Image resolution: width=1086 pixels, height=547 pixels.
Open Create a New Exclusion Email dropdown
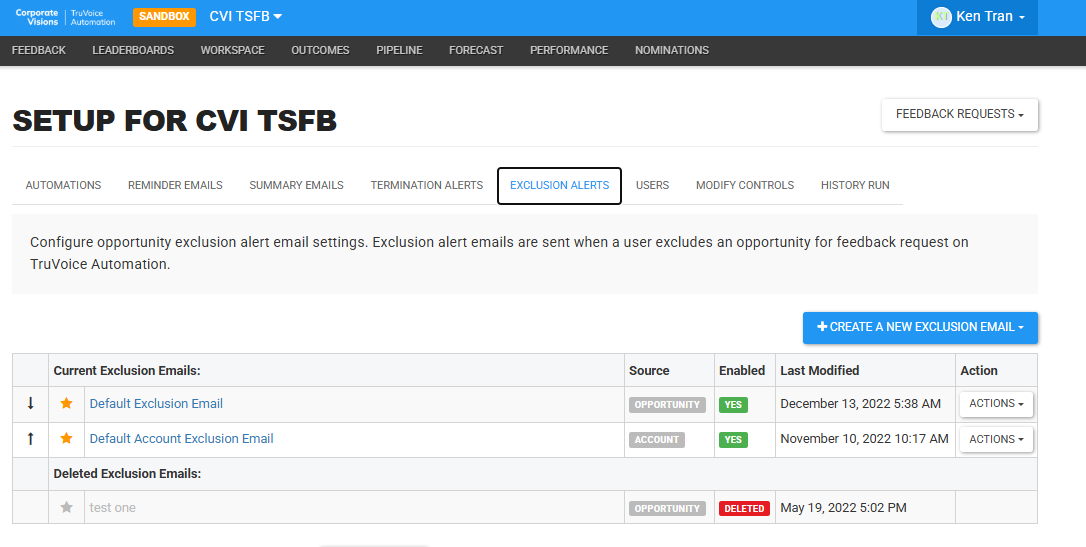click(920, 328)
